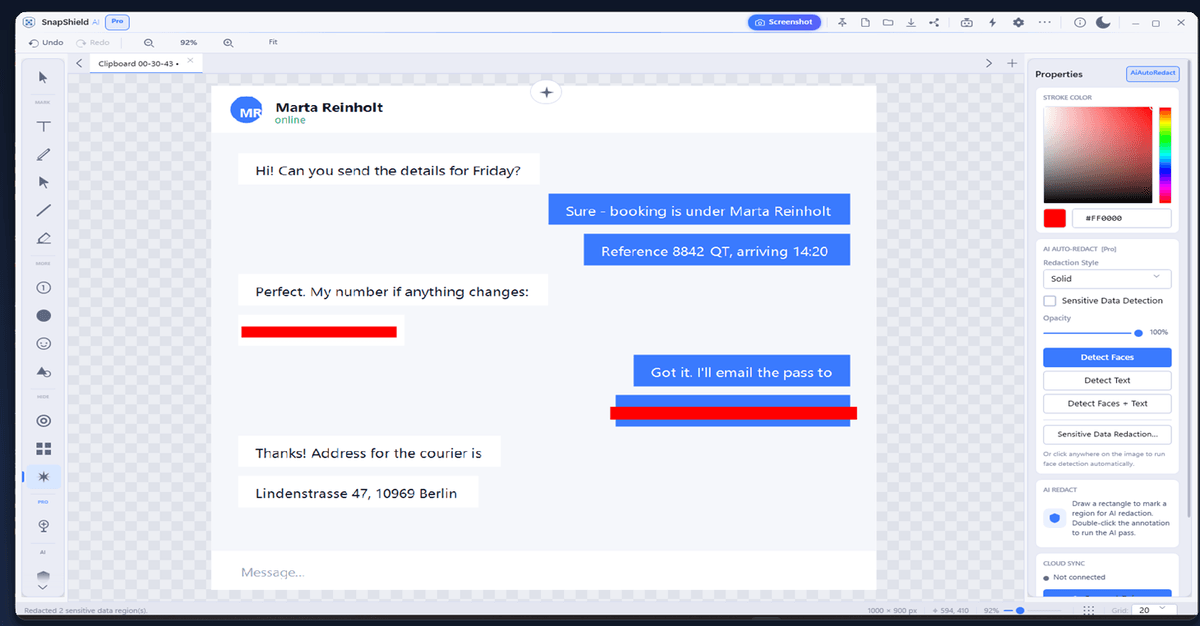Select the arrow pointer tool at top of sidebar
Image resolution: width=1200 pixels, height=626 pixels.
(x=43, y=77)
